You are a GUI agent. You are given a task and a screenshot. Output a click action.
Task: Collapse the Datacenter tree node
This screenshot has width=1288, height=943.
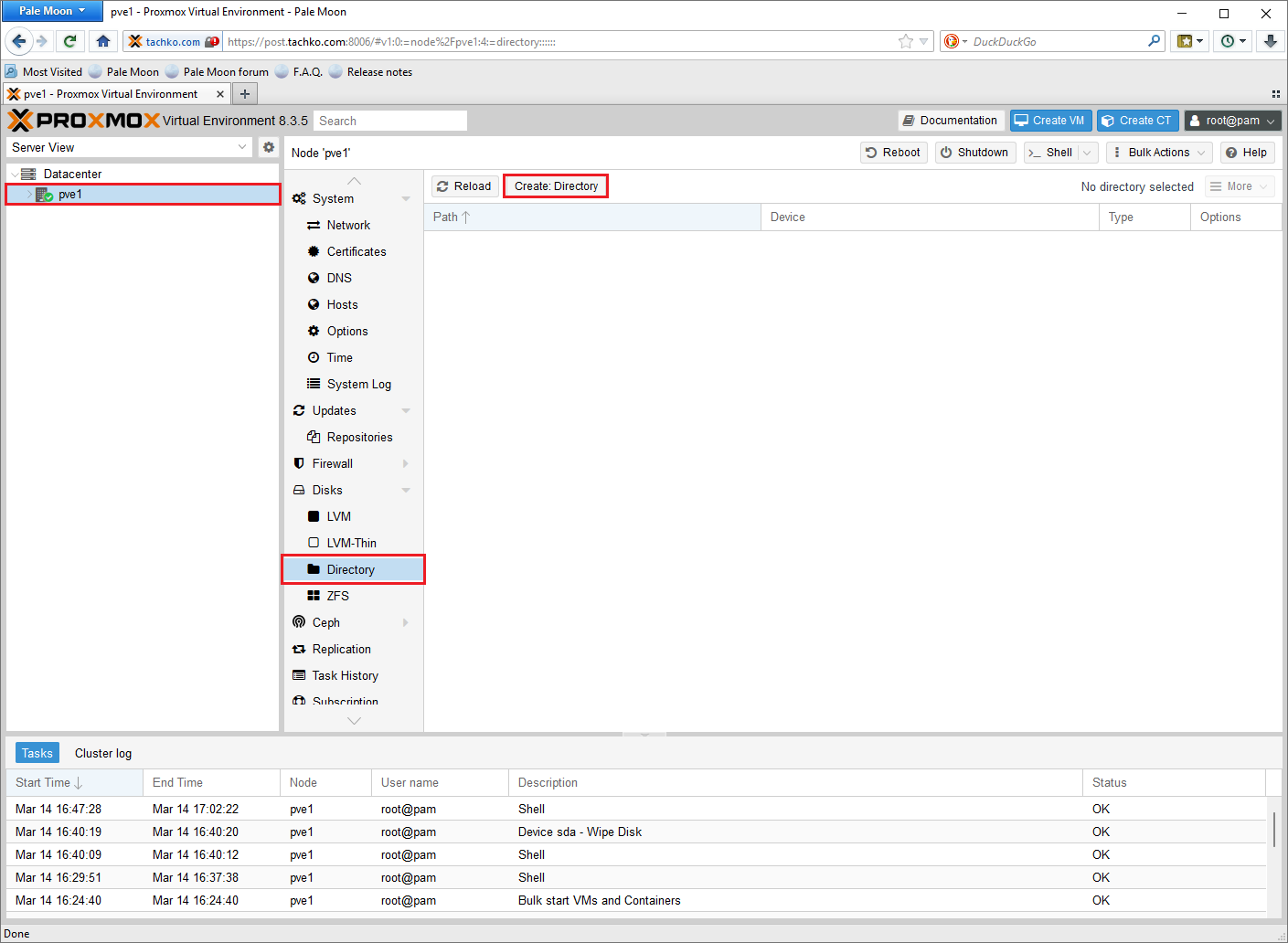pyautogui.click(x=15, y=174)
